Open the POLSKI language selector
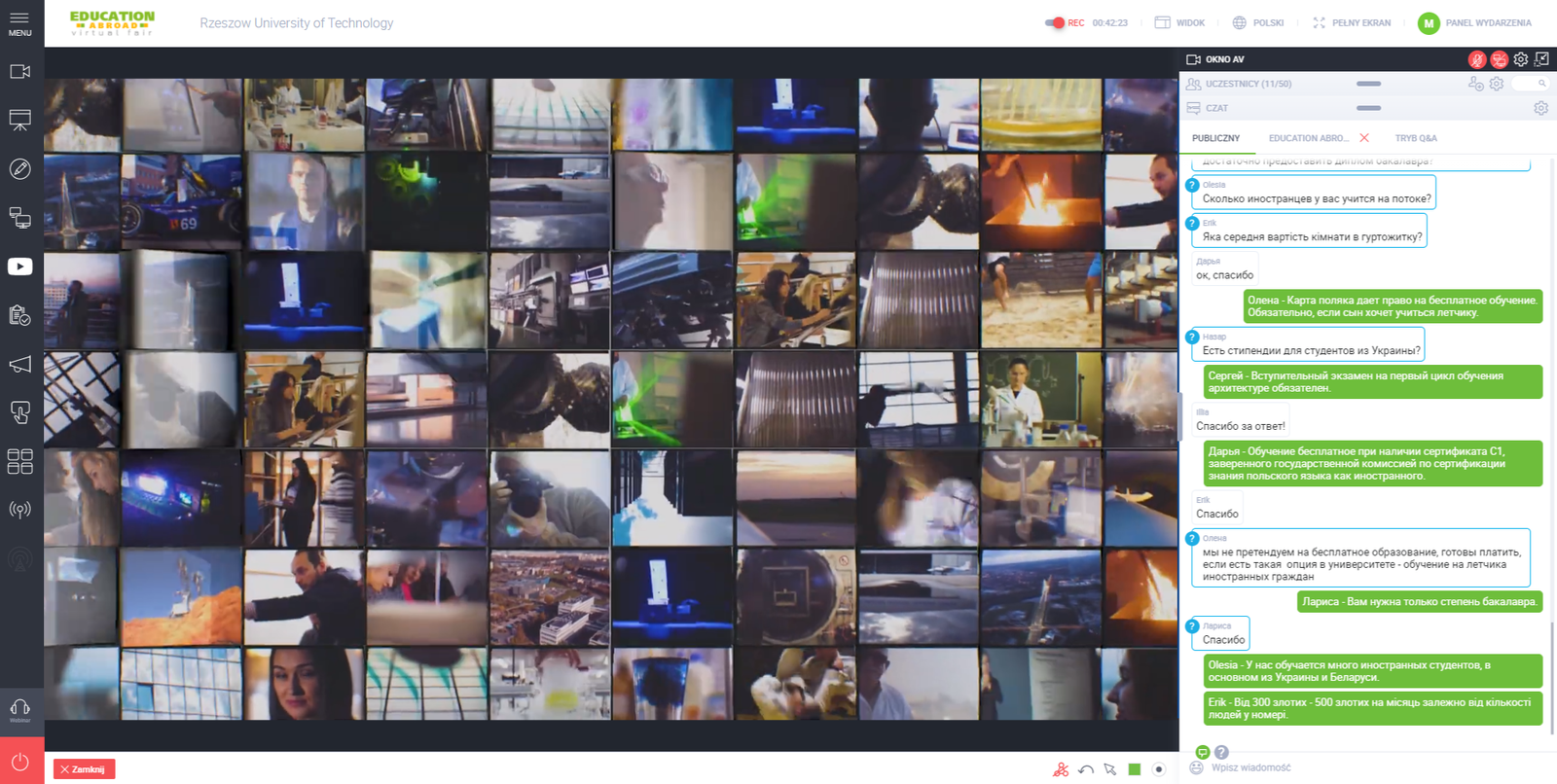Screen dimensions: 1557x784 tap(1258, 22)
